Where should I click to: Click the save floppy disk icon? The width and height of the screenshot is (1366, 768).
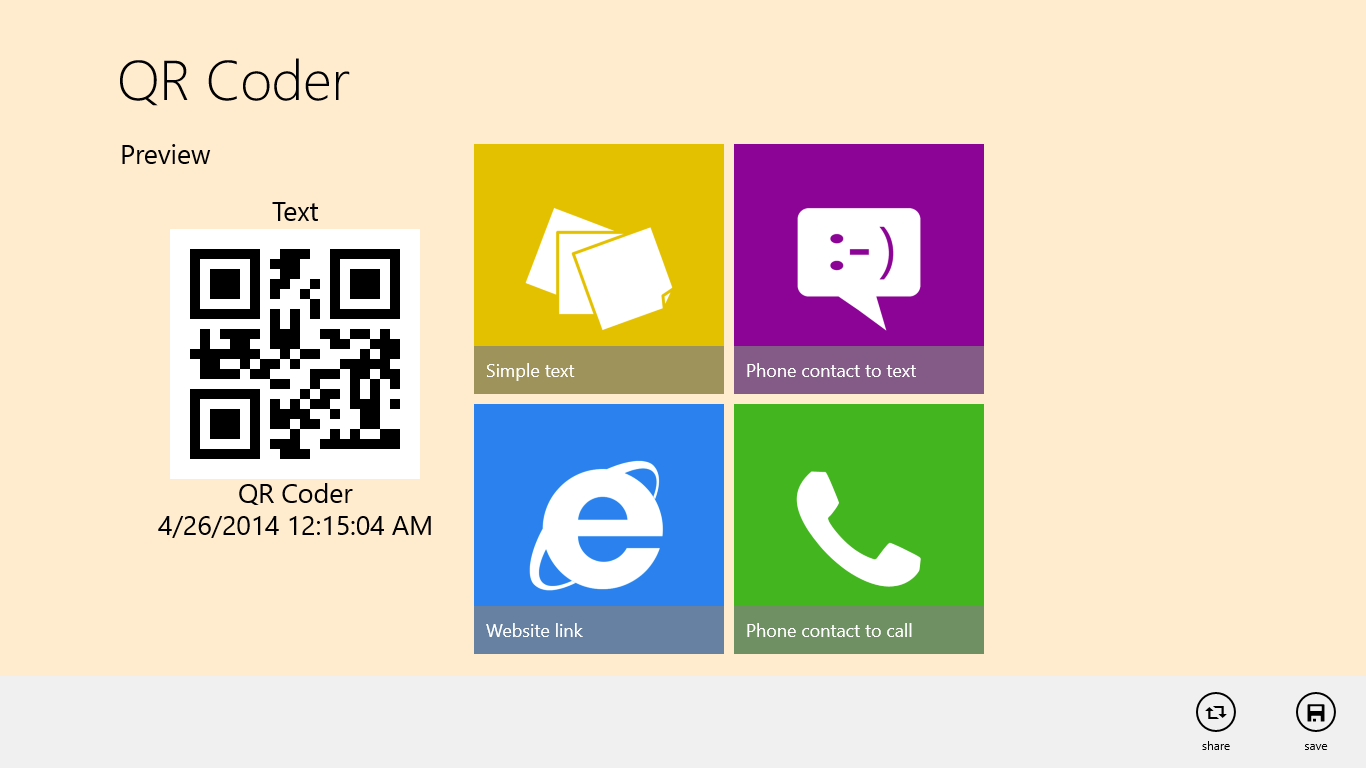coord(1316,713)
